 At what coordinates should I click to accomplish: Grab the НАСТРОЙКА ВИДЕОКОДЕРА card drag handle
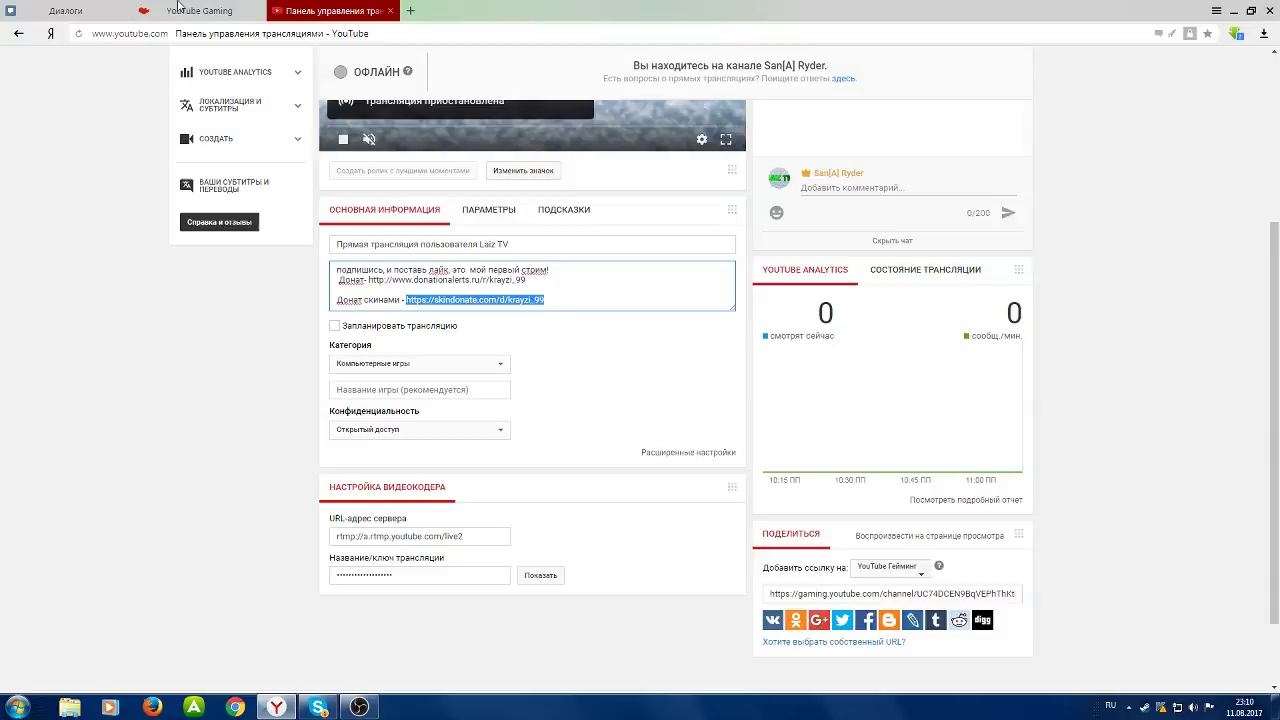732,487
